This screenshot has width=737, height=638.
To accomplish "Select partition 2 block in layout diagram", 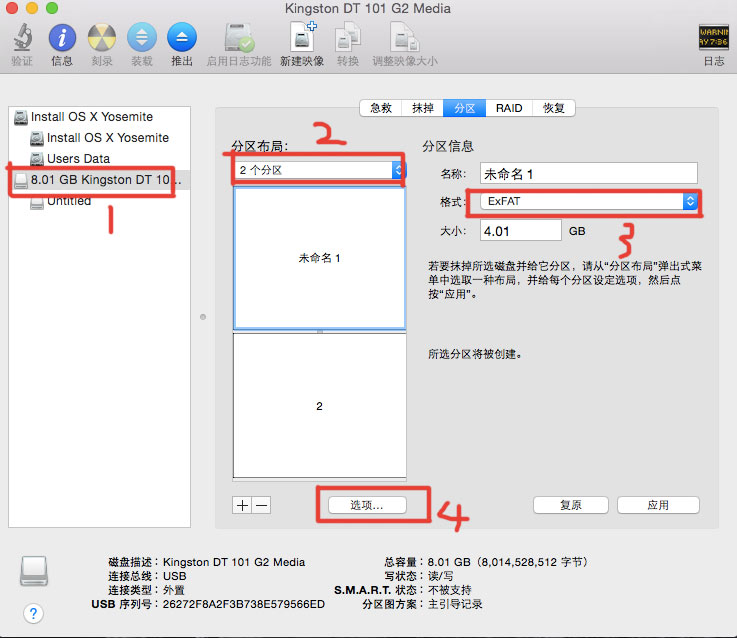I will point(319,406).
